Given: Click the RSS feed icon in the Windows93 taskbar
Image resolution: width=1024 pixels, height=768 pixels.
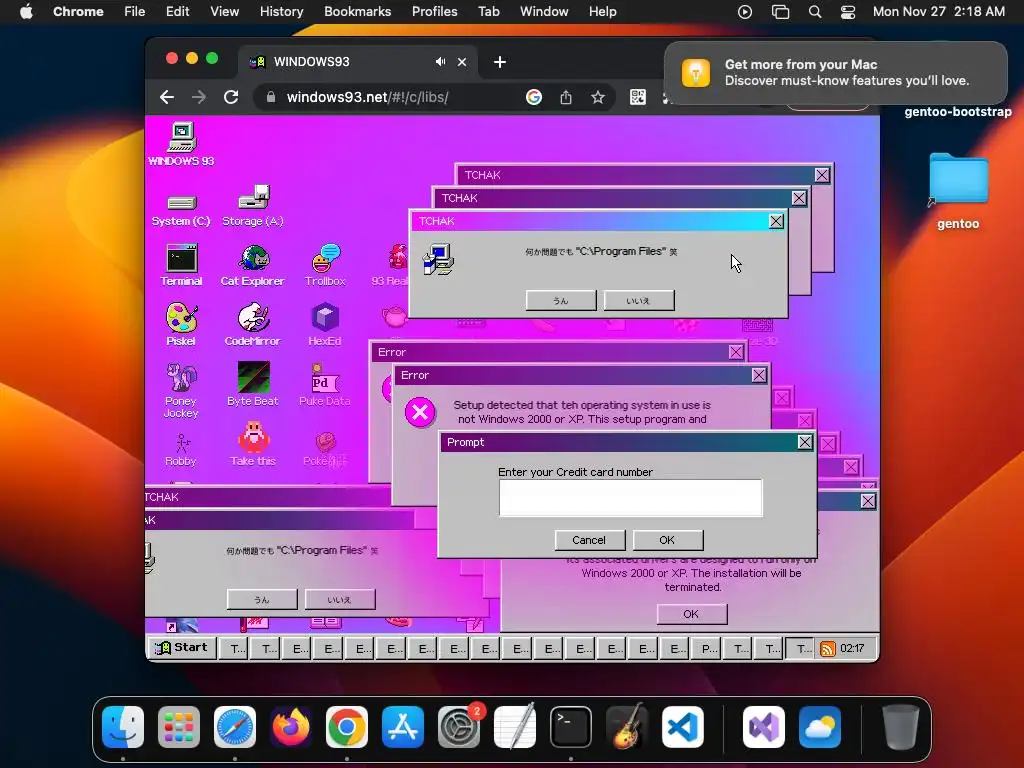Looking at the screenshot, I should (827, 648).
